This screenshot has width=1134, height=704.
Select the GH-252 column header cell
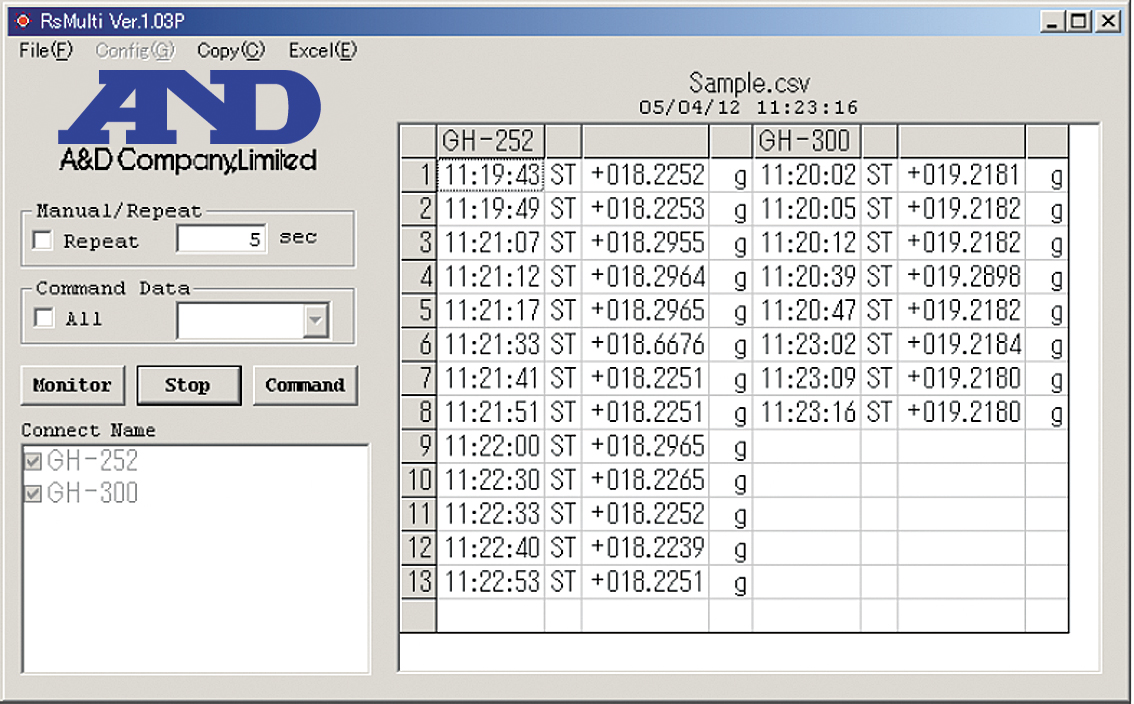click(x=490, y=141)
